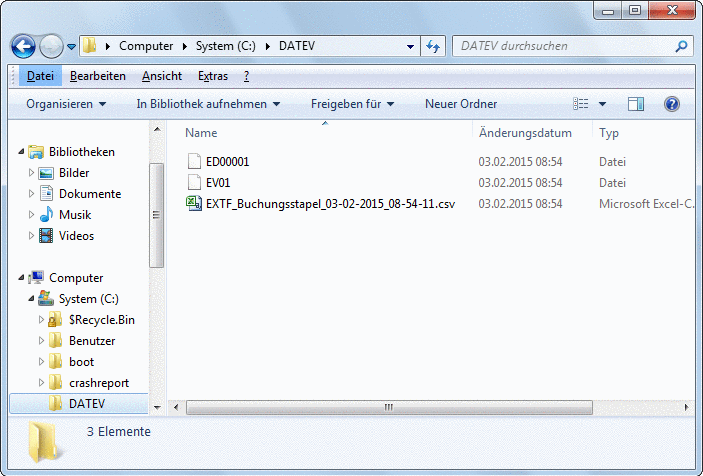
Task: Expand the boot tree node
Action: click(41, 362)
